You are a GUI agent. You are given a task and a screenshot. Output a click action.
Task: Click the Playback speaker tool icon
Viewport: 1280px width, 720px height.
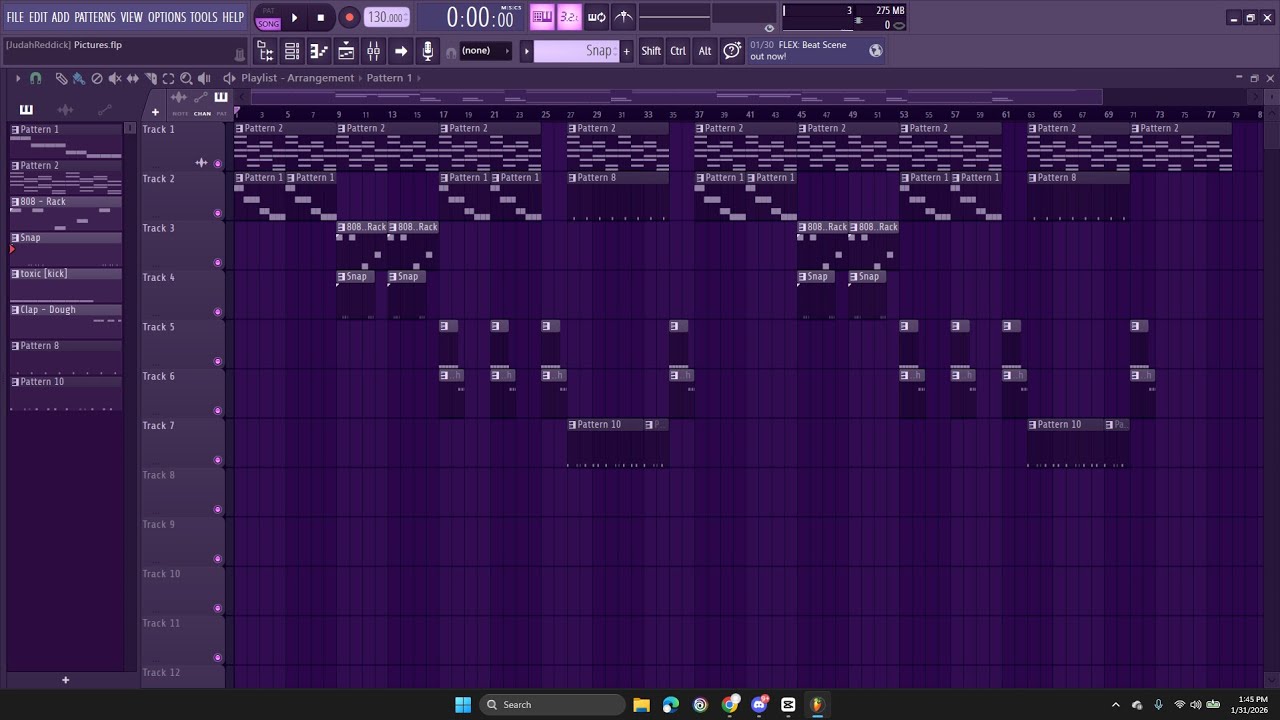click(x=204, y=78)
